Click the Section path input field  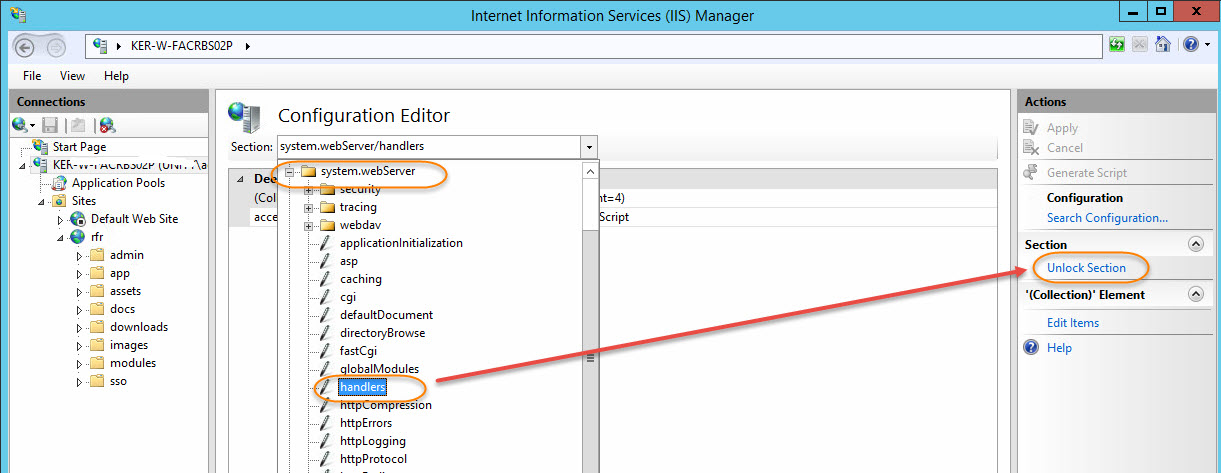[x=430, y=146]
